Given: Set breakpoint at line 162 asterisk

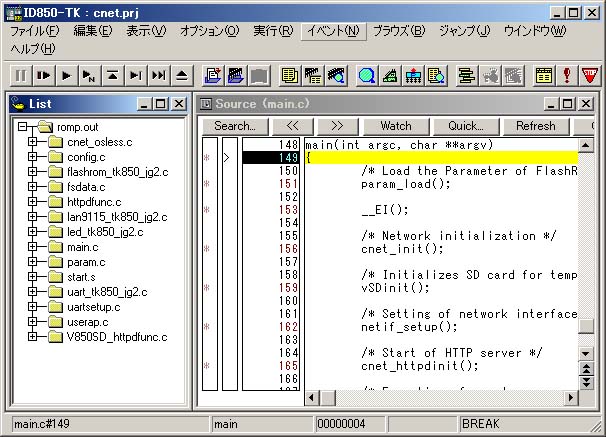Looking at the screenshot, I should (207, 327).
